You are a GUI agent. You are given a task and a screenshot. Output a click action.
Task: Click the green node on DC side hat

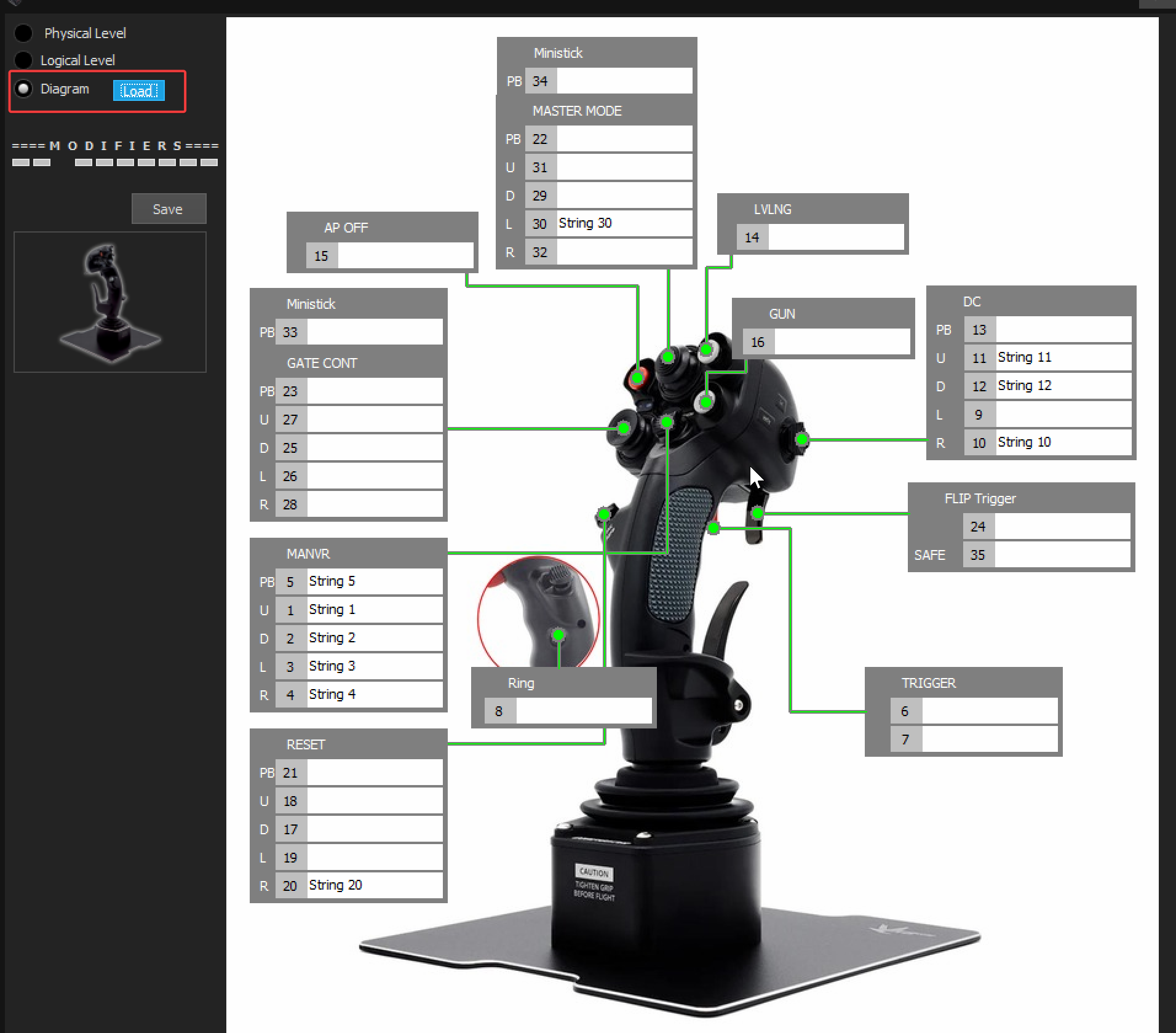(x=802, y=439)
